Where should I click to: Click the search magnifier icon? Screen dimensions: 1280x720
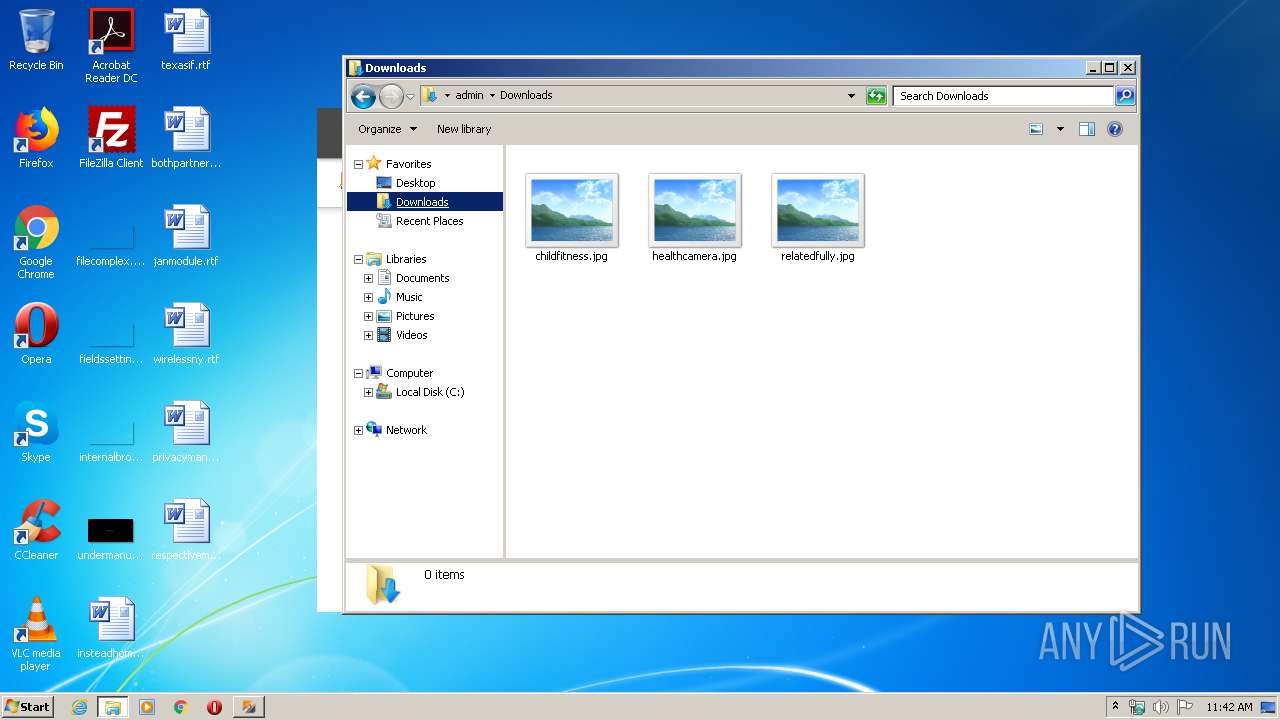(x=1125, y=96)
